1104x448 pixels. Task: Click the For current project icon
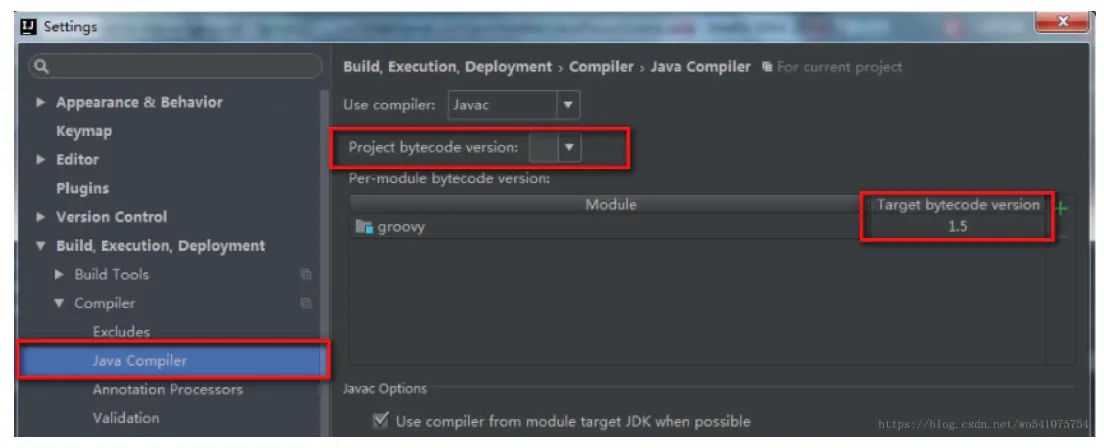(767, 67)
